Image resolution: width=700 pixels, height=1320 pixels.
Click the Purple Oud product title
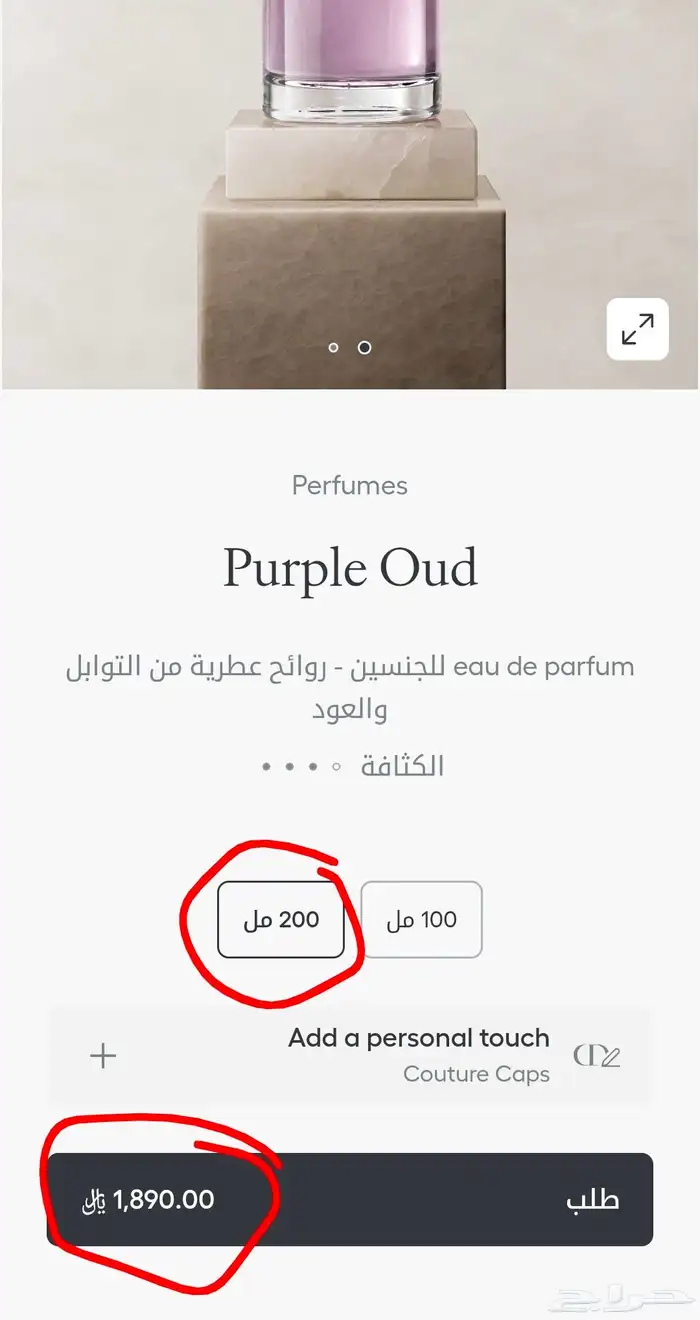coord(350,568)
